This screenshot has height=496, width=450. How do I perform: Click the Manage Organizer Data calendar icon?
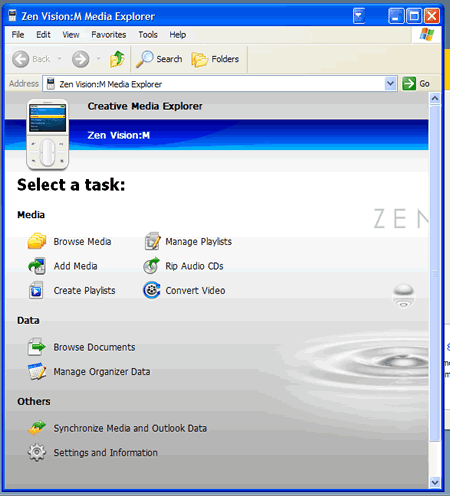[x=37, y=371]
